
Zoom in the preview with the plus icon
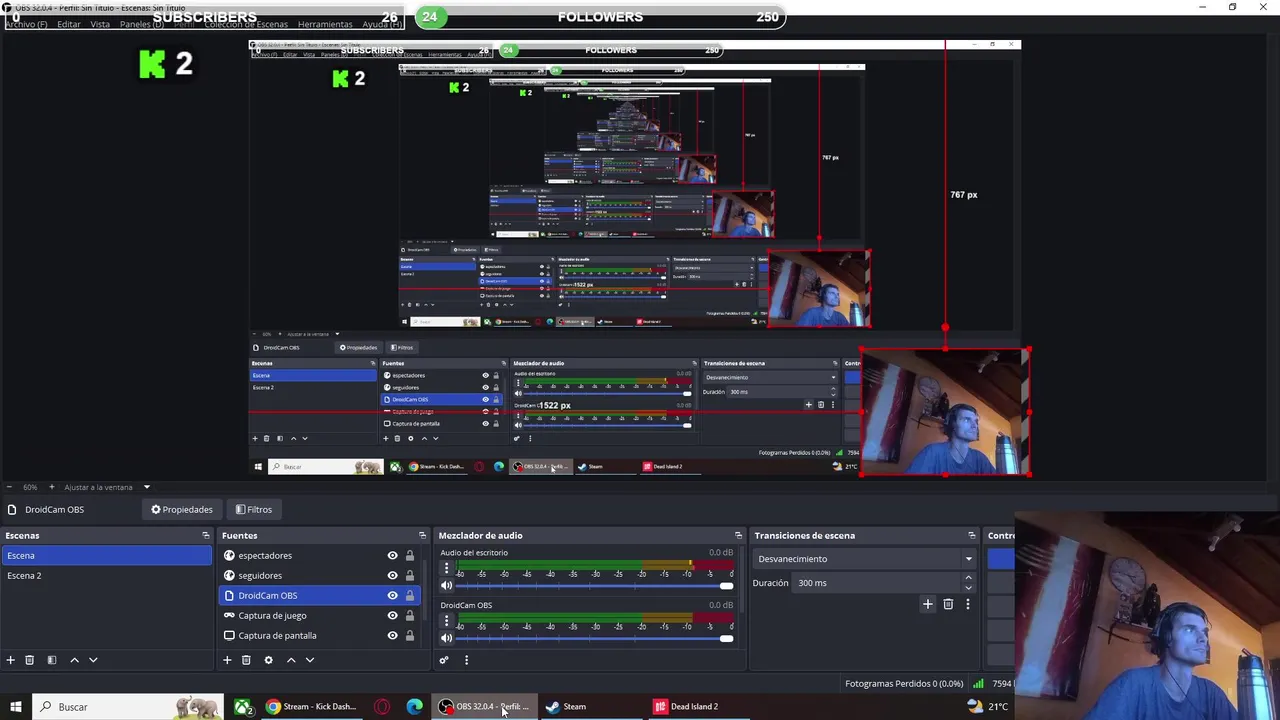tap(52, 487)
